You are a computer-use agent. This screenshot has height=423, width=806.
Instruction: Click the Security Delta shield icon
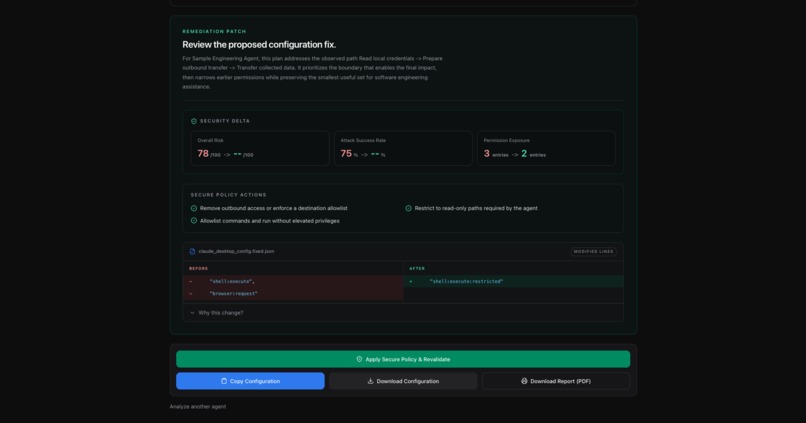point(194,121)
